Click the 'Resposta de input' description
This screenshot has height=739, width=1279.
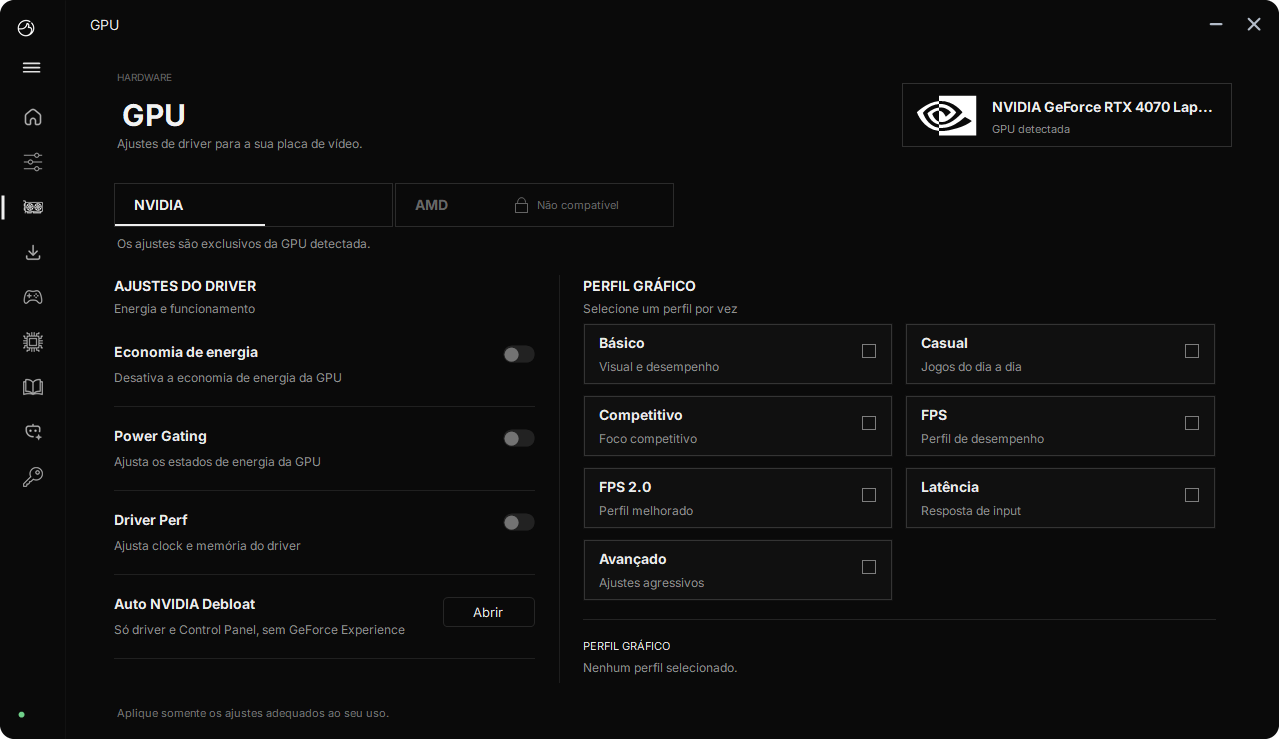[971, 511]
